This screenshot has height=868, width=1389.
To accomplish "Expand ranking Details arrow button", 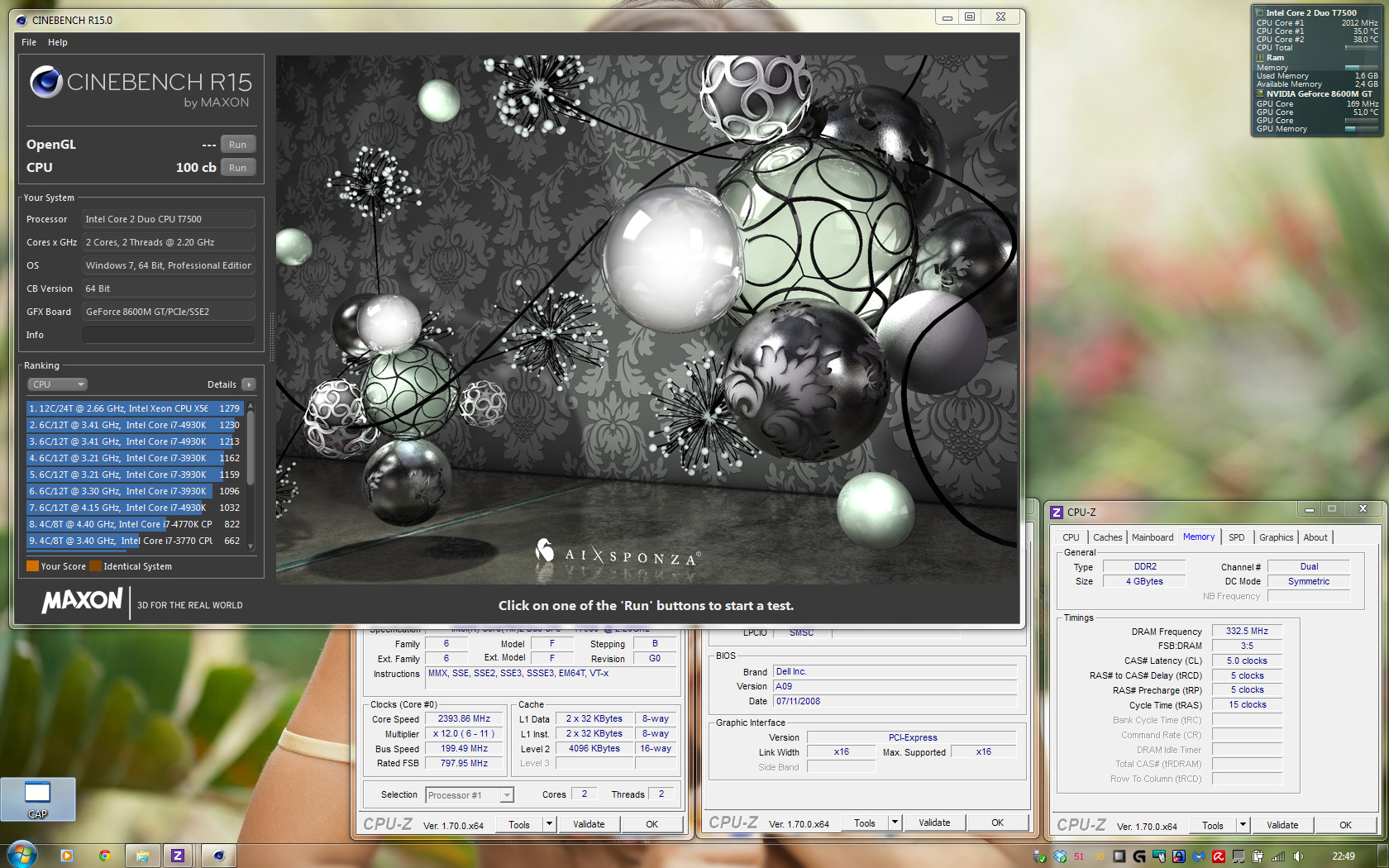I will coord(249,384).
